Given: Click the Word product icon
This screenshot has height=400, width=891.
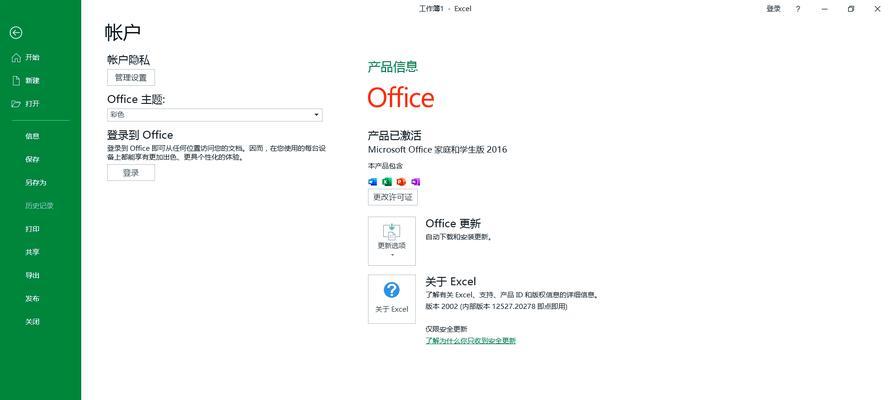Looking at the screenshot, I should click(373, 182).
